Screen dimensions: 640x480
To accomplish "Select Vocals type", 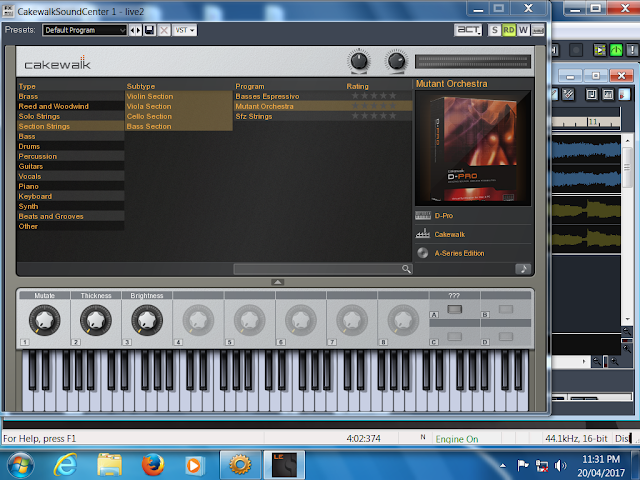I will 71,176.
